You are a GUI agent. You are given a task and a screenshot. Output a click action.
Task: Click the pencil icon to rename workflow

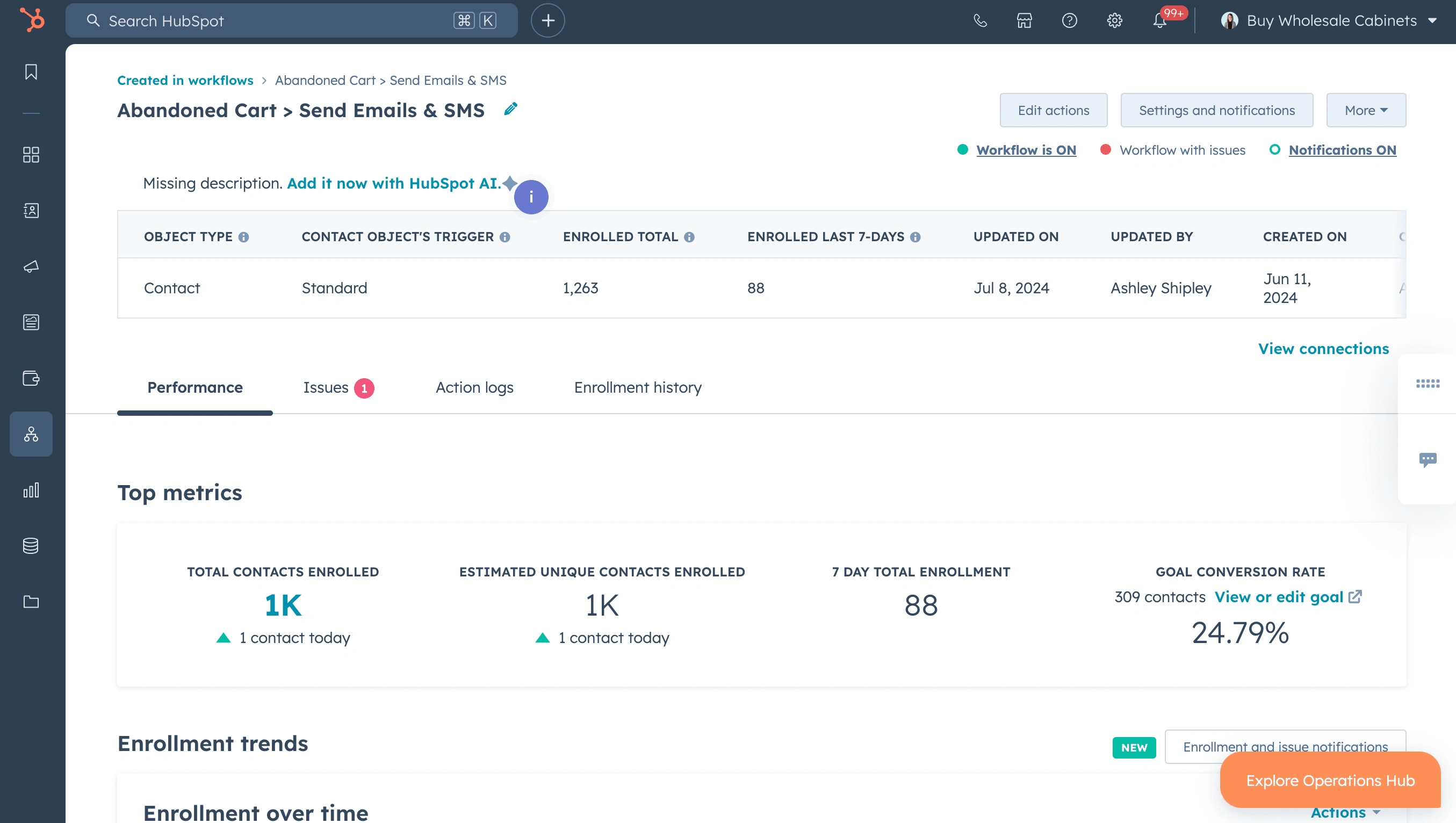pos(510,109)
